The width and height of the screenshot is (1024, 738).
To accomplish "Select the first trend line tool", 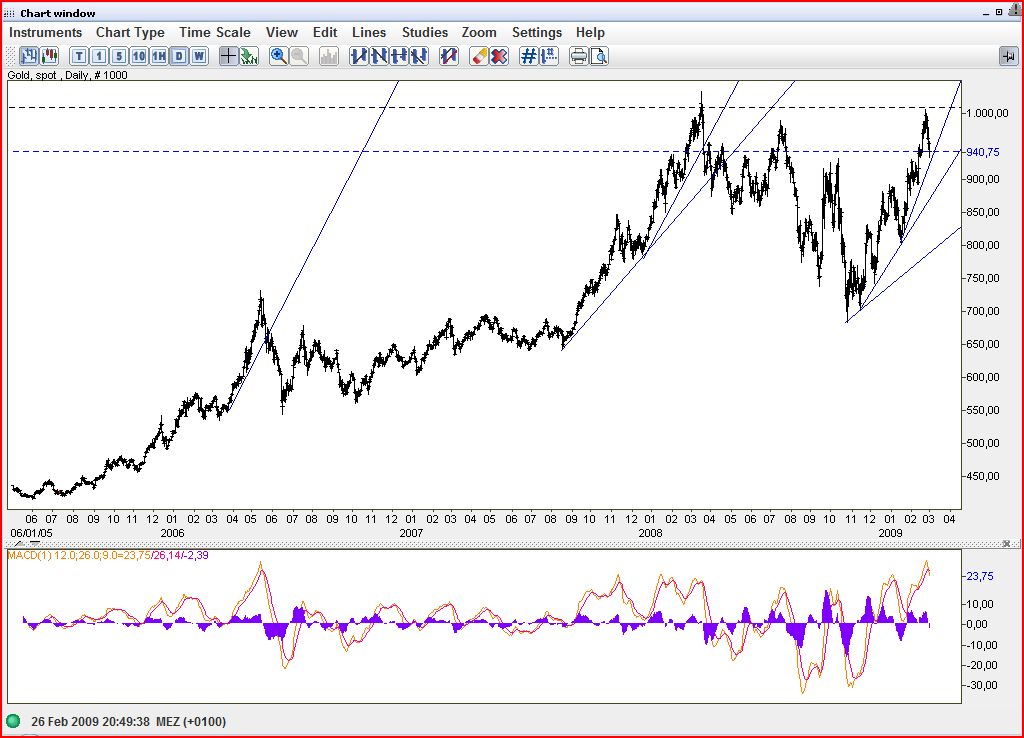I will (x=359, y=56).
